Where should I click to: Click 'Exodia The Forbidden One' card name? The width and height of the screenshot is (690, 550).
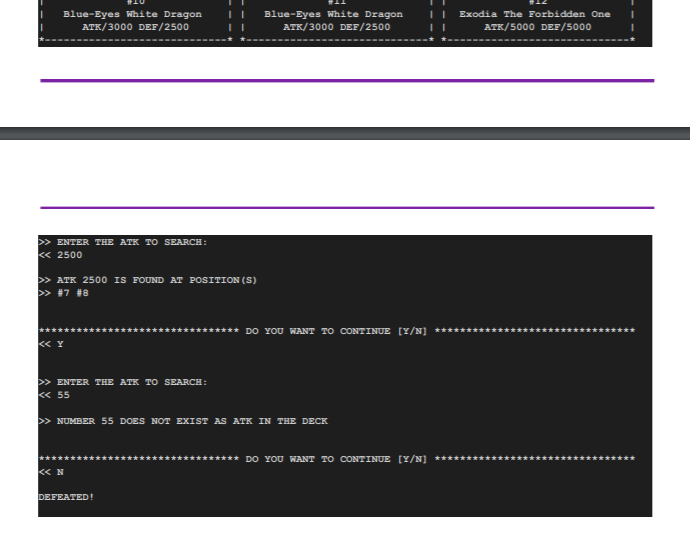pyautogui.click(x=535, y=14)
